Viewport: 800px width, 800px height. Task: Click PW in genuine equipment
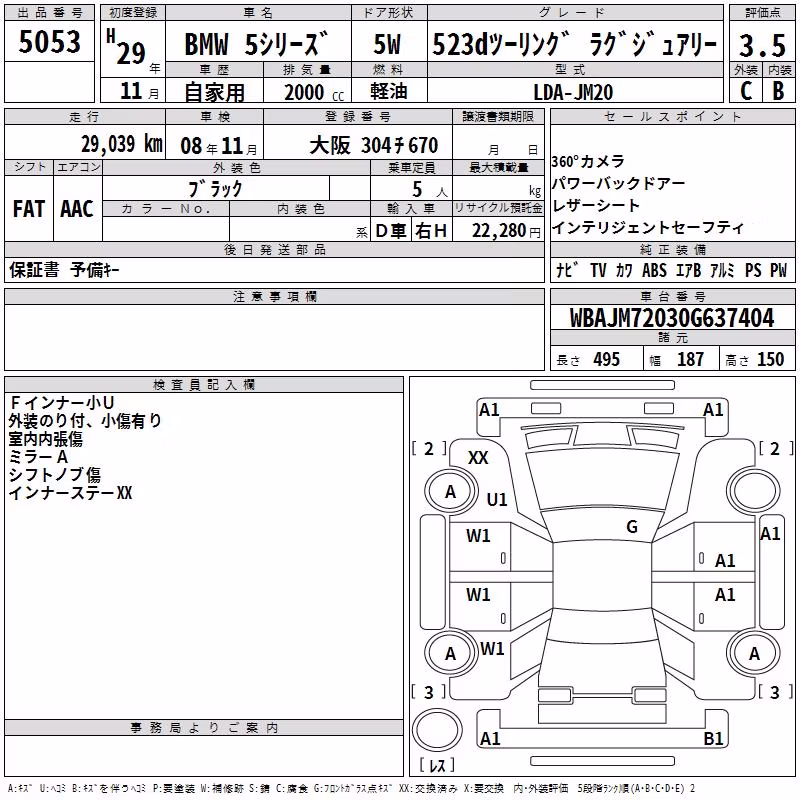779,270
